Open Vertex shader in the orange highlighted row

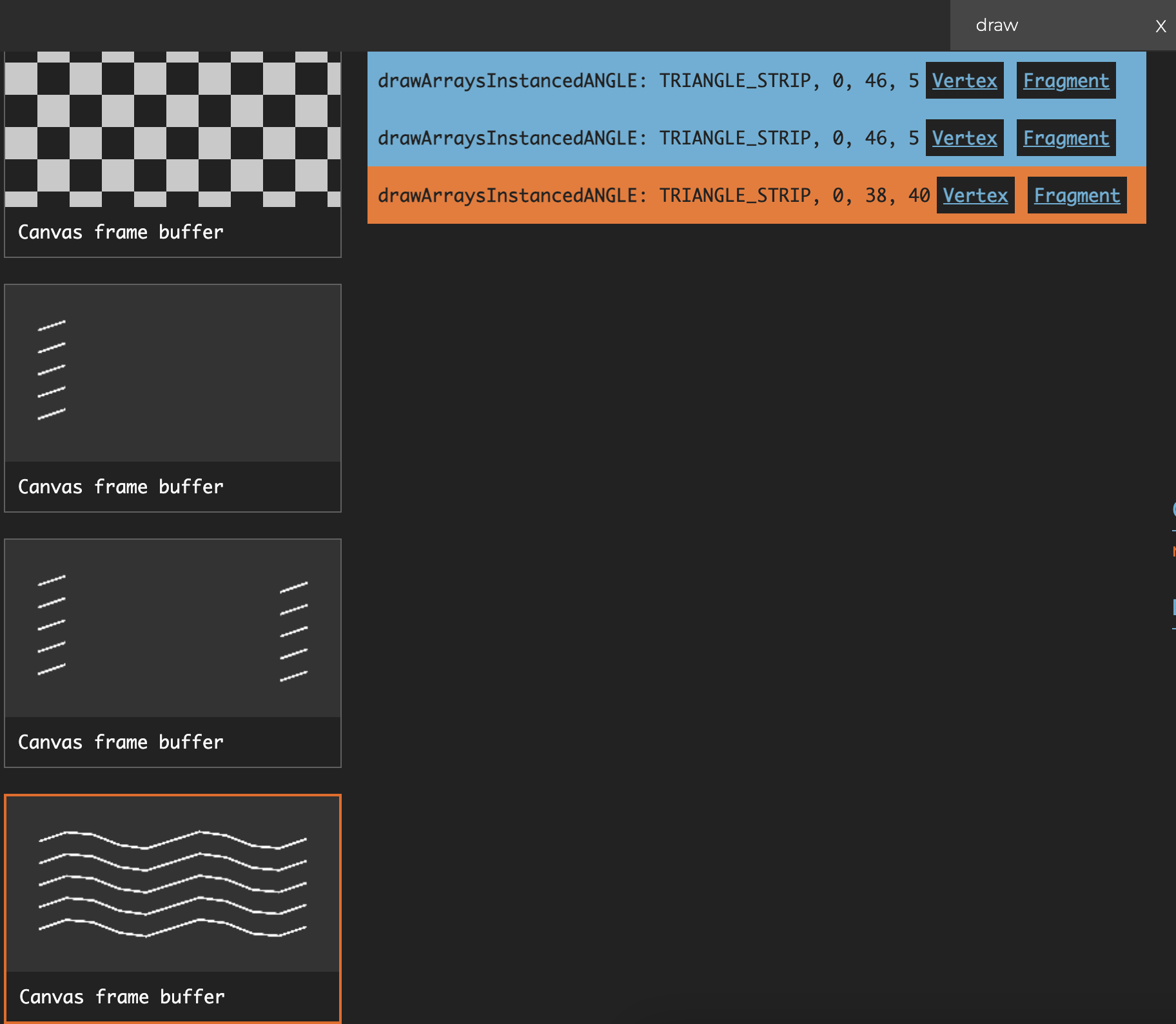coord(975,195)
